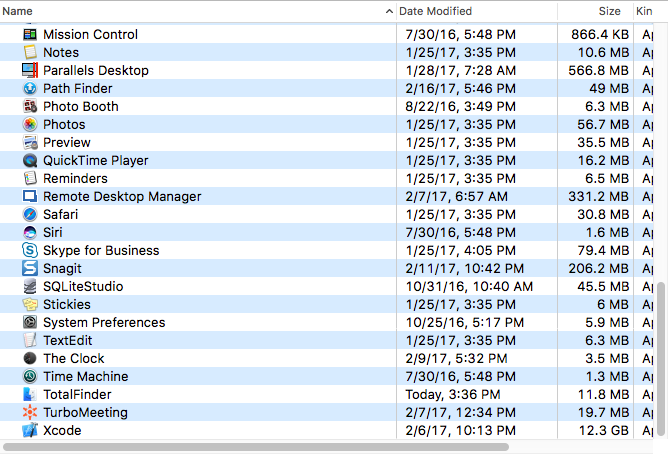Viewport: 668px width, 454px height.
Task: Select the Skype for Business name text
Action: point(101,250)
